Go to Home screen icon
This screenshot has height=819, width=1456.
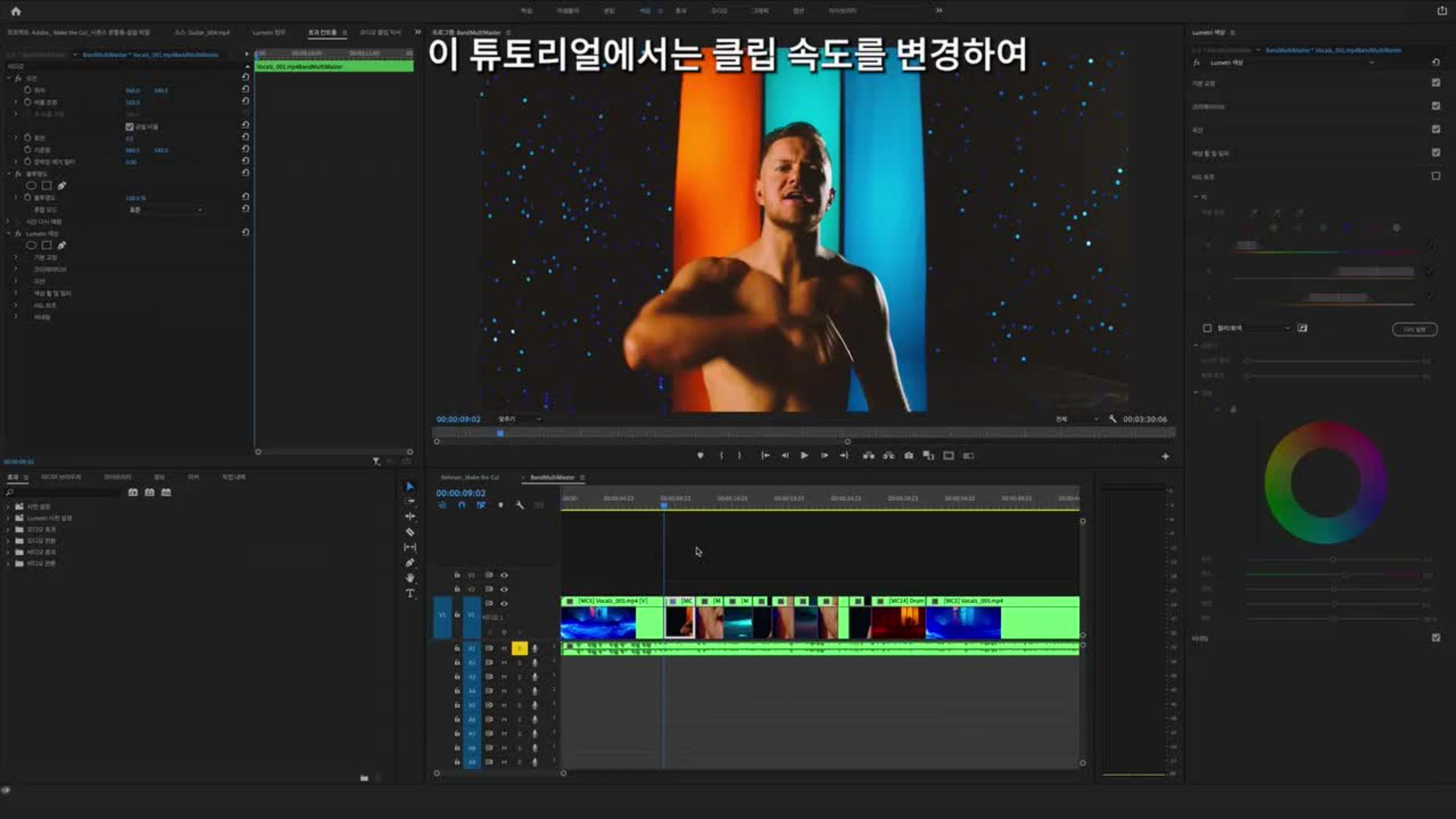[16, 11]
